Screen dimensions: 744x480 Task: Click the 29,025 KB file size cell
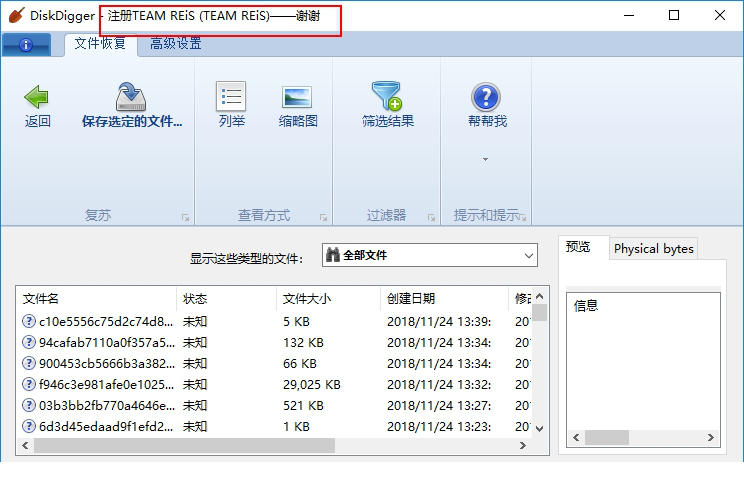pos(312,384)
